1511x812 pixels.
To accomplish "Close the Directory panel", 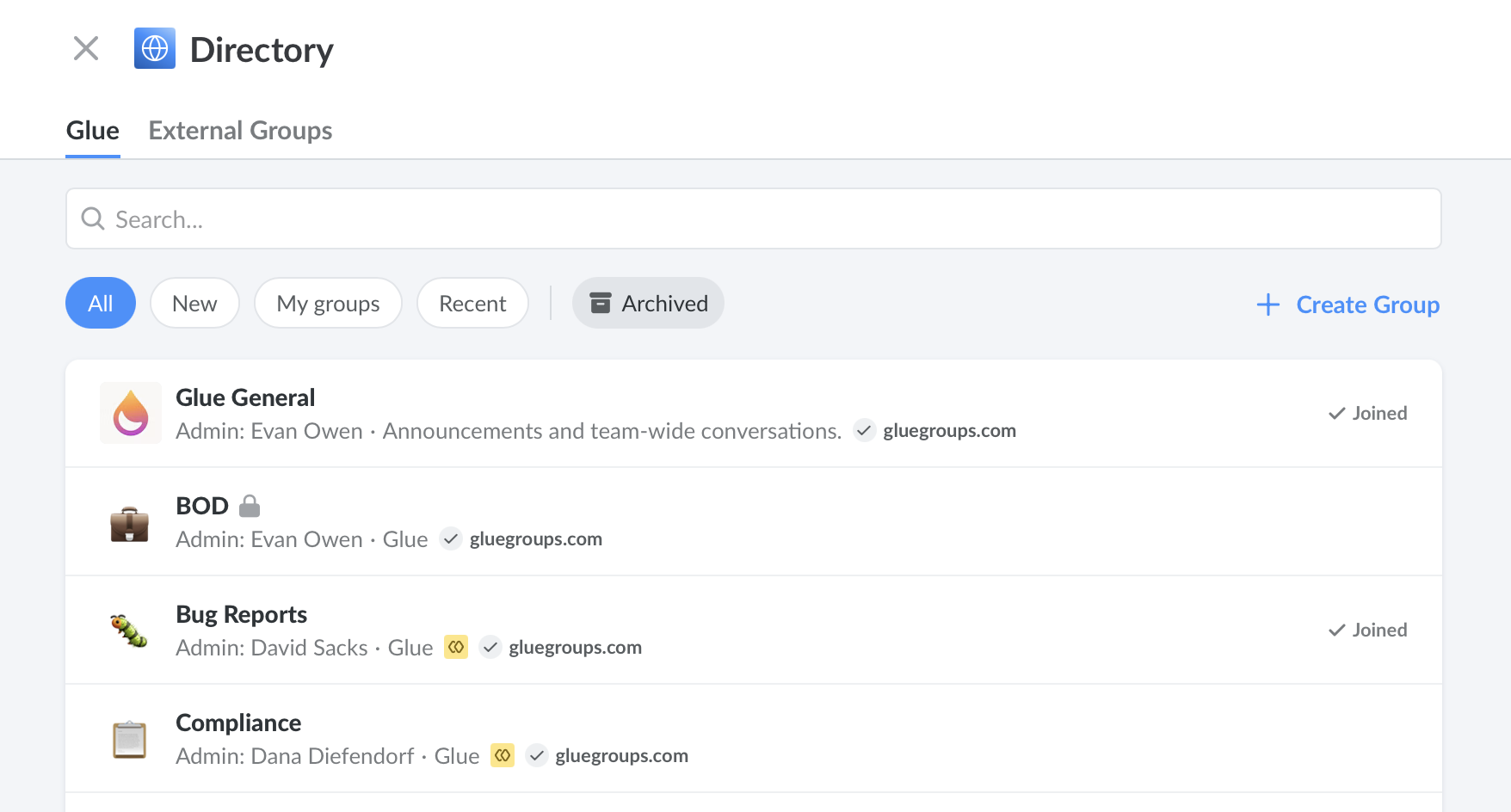I will click(x=86, y=48).
